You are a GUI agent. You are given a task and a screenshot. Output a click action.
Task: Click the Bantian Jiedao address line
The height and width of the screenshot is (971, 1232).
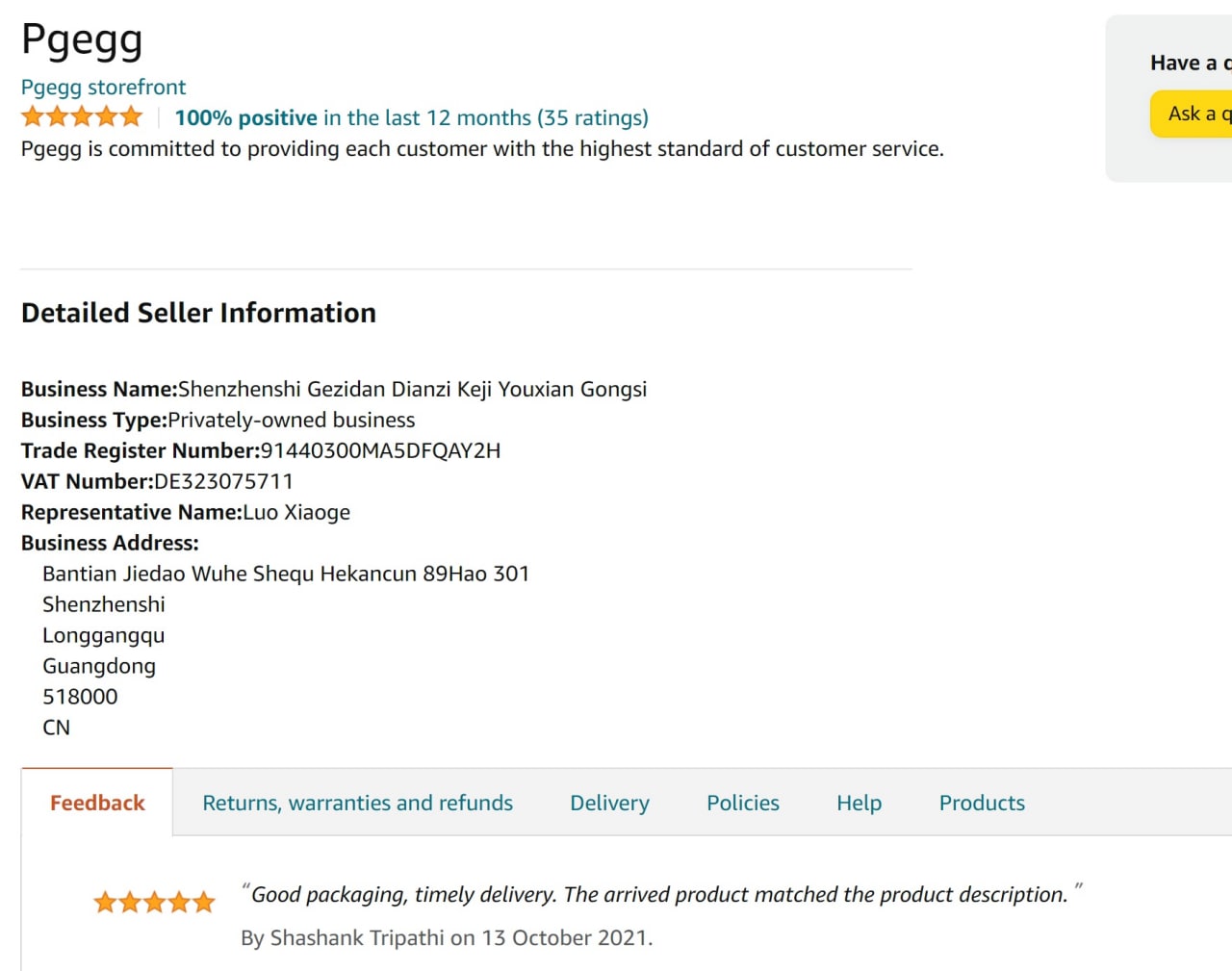pyautogui.click(x=286, y=574)
